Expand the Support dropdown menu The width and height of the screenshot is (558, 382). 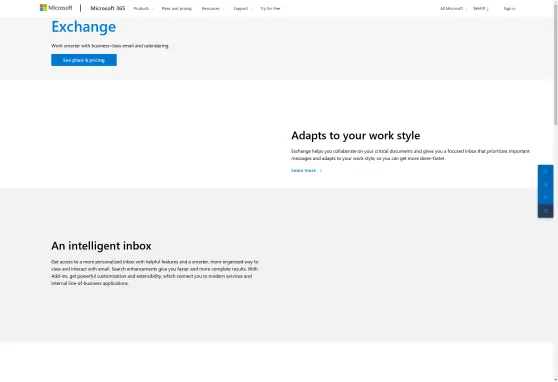pyautogui.click(x=243, y=9)
